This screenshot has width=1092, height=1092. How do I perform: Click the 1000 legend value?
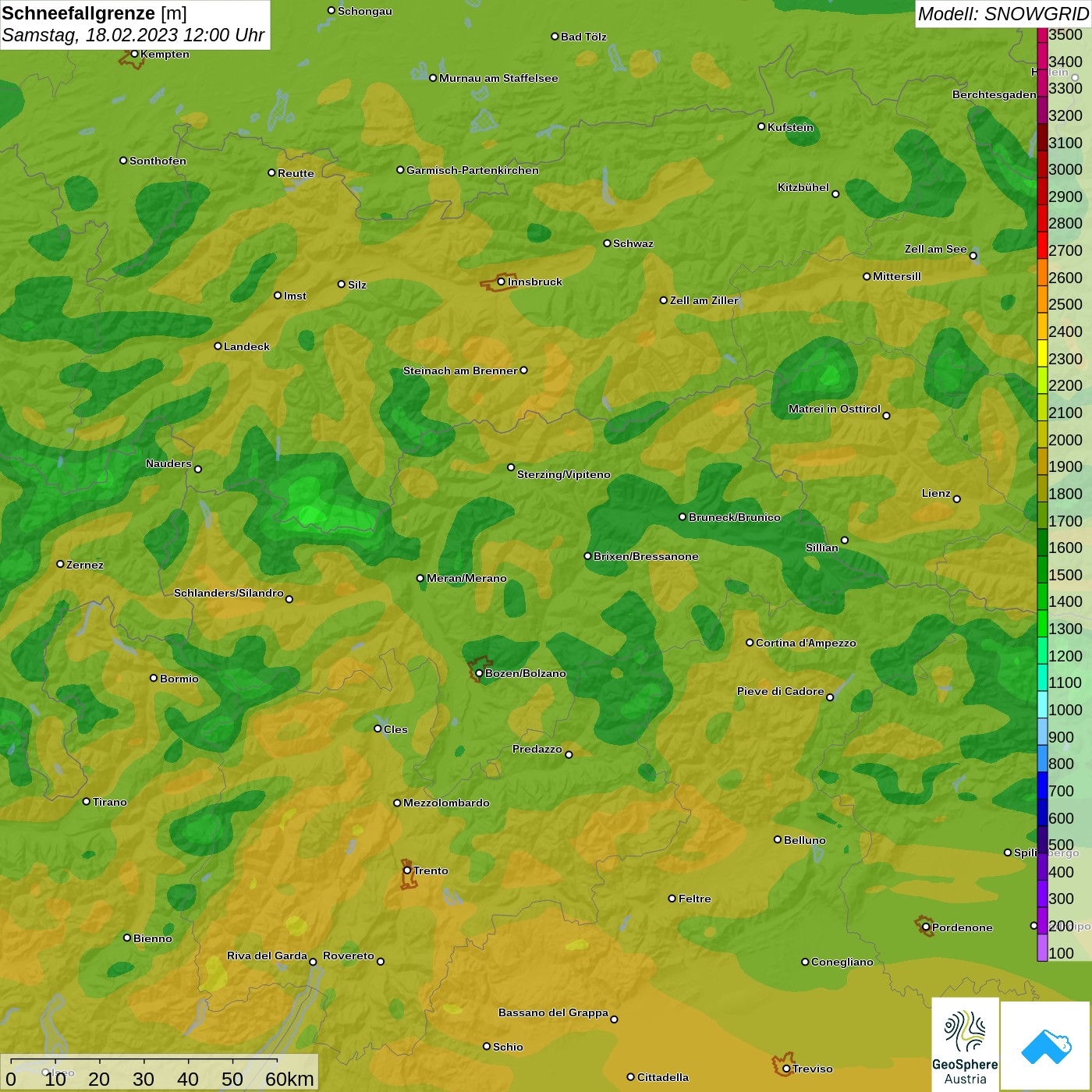tap(1065, 710)
